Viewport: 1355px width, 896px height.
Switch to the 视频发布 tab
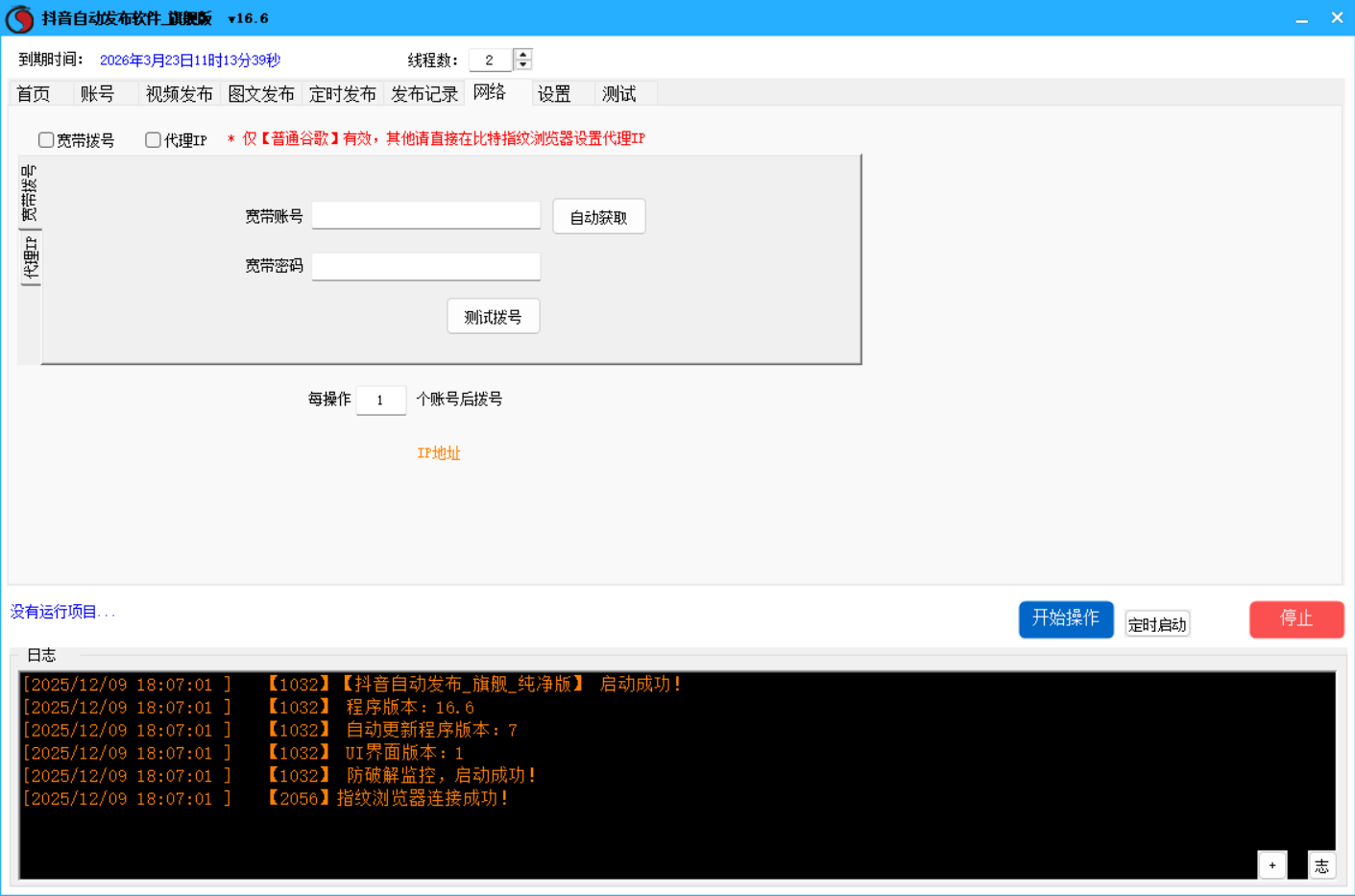click(x=179, y=94)
